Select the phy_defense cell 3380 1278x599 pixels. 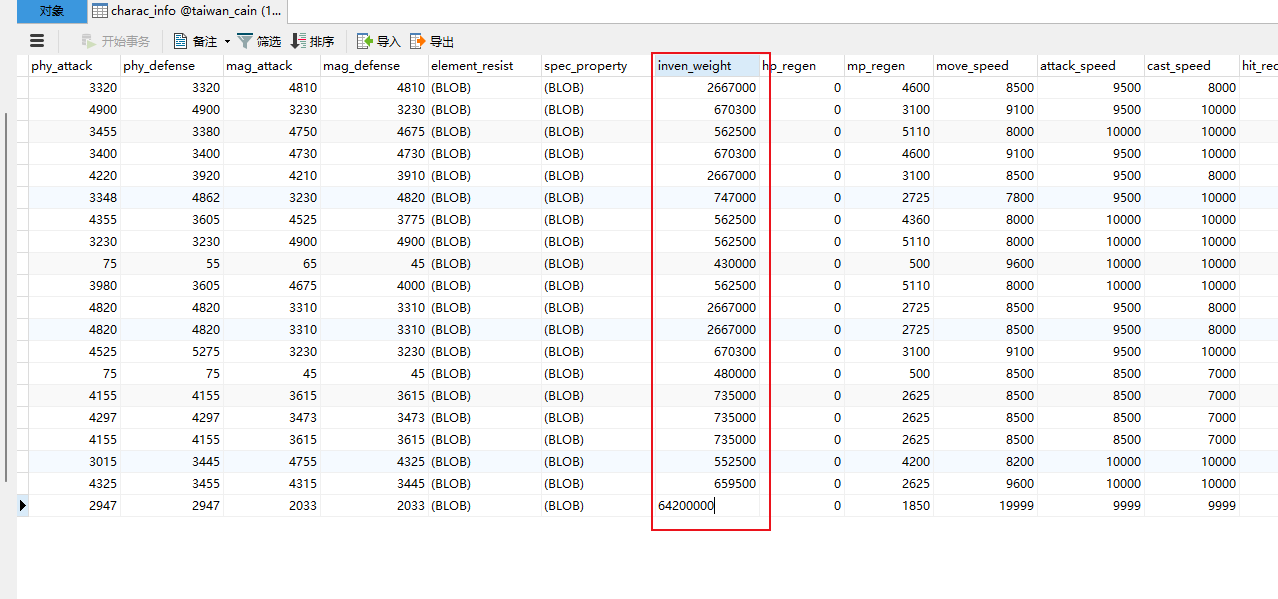tap(172, 132)
